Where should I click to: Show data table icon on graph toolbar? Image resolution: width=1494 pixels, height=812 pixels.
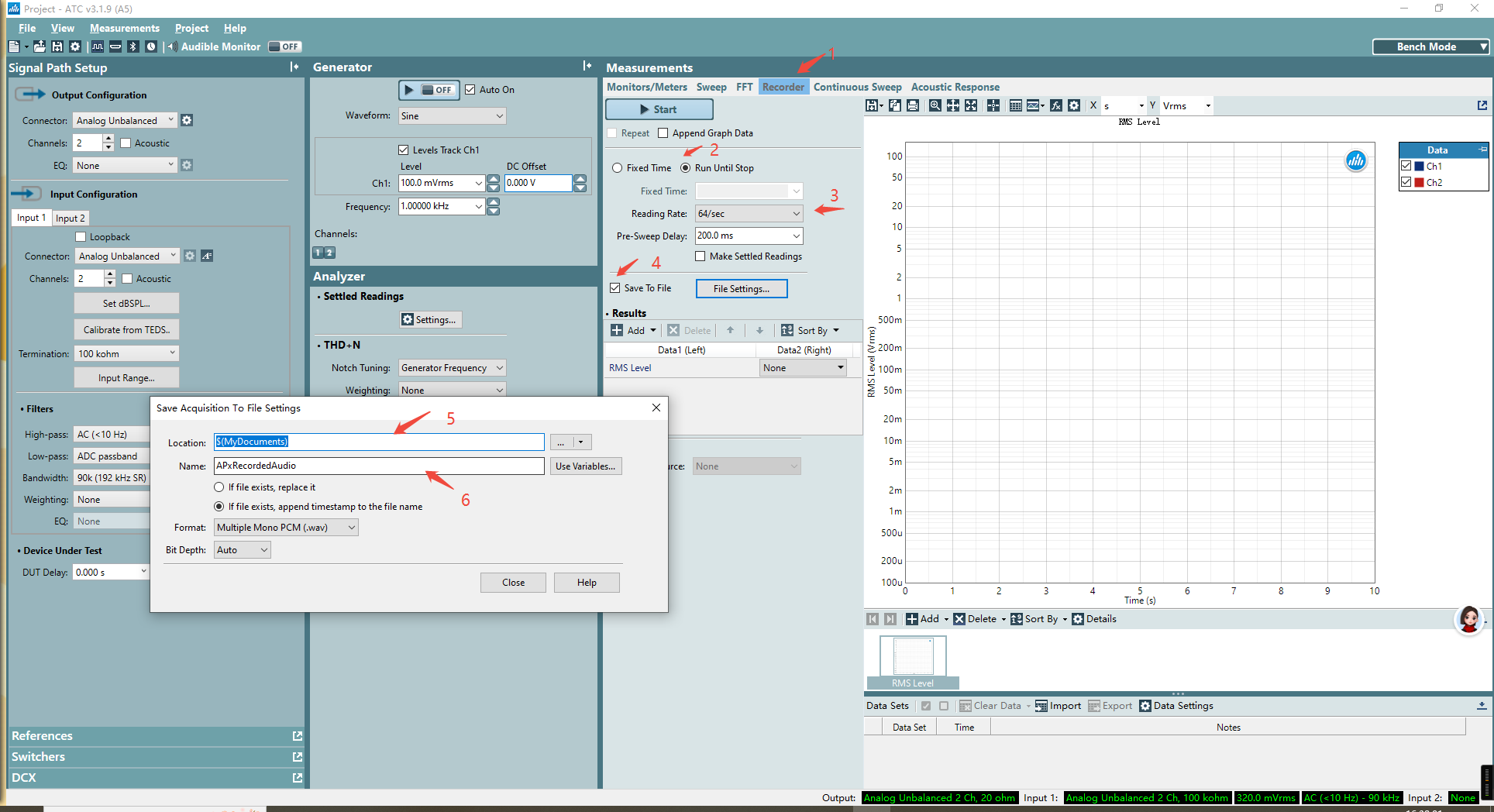(1016, 105)
